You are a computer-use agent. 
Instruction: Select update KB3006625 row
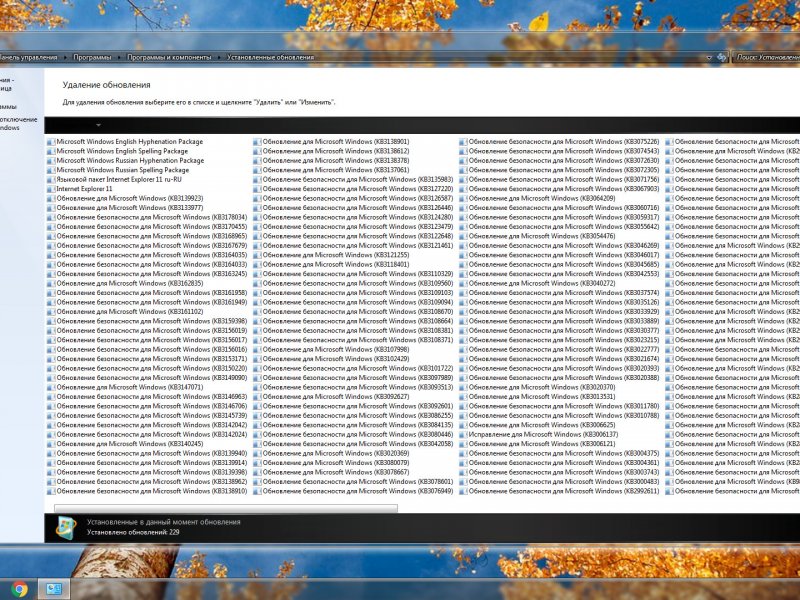(537, 425)
